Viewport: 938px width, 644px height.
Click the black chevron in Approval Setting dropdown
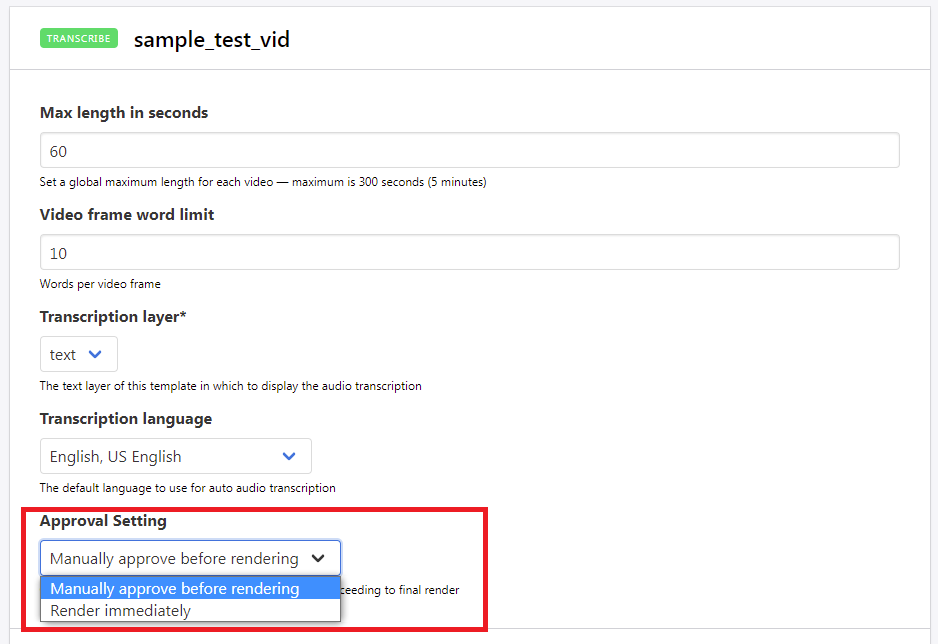tap(318, 558)
